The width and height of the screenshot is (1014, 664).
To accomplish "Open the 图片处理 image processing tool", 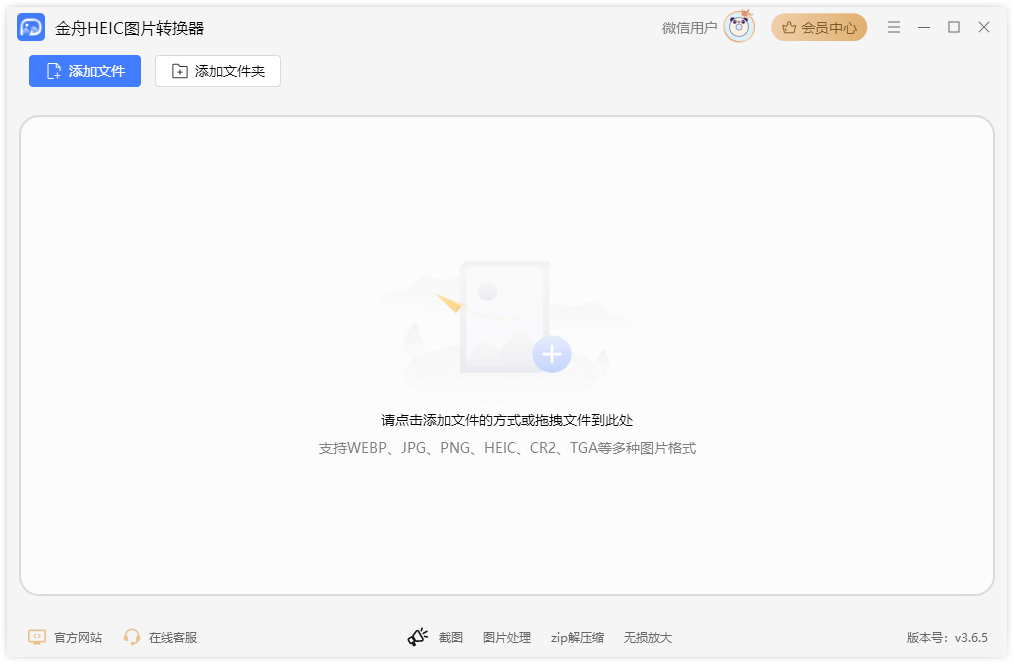I will tap(507, 637).
